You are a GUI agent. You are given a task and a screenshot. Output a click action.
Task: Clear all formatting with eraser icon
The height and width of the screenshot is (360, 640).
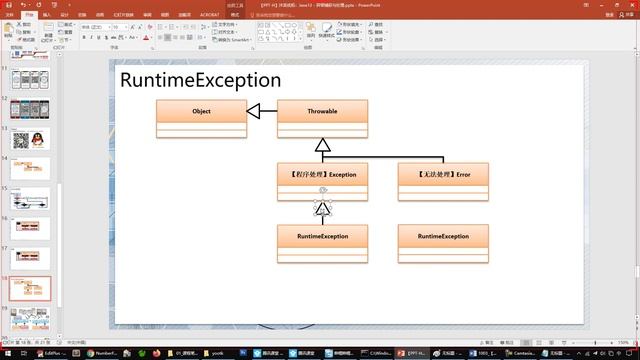click(150, 27)
